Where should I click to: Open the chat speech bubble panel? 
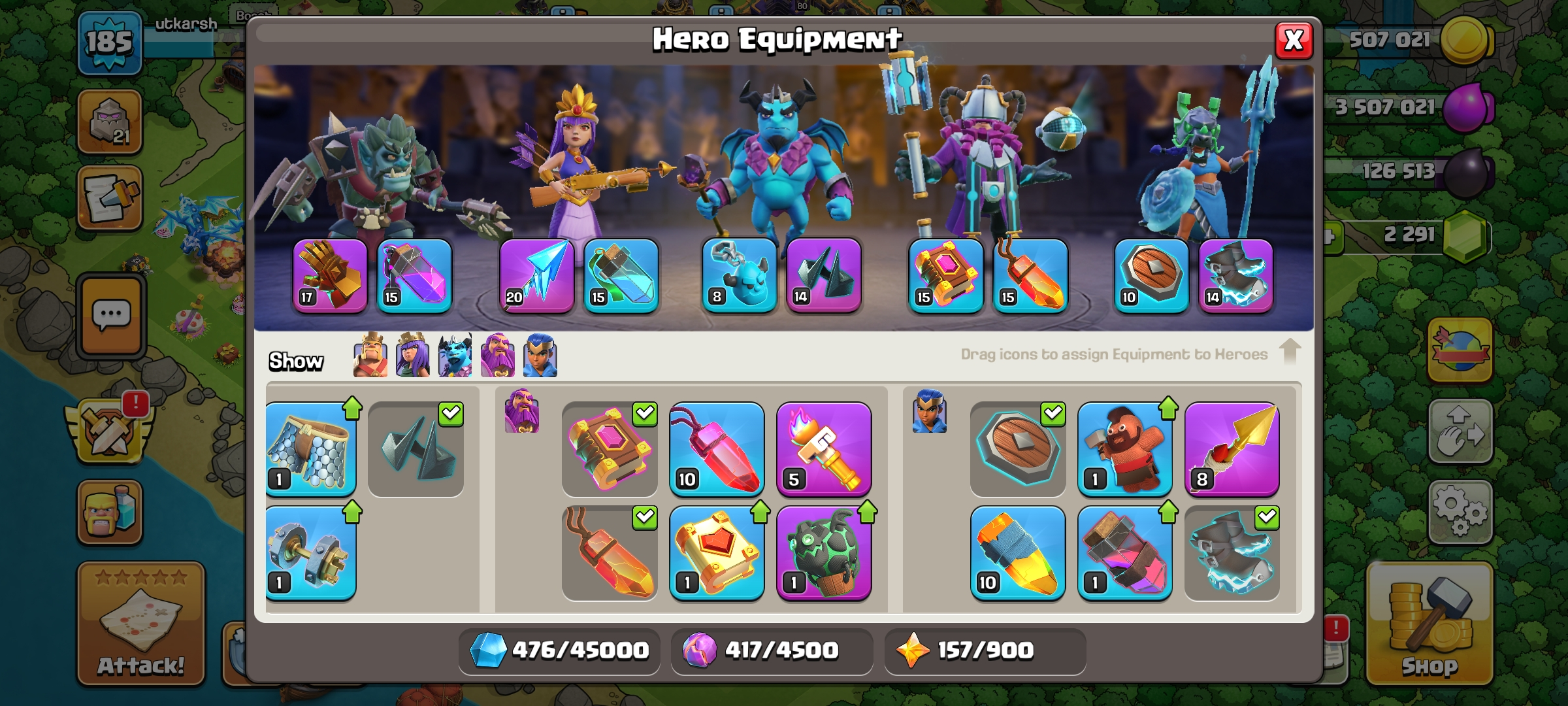click(111, 316)
